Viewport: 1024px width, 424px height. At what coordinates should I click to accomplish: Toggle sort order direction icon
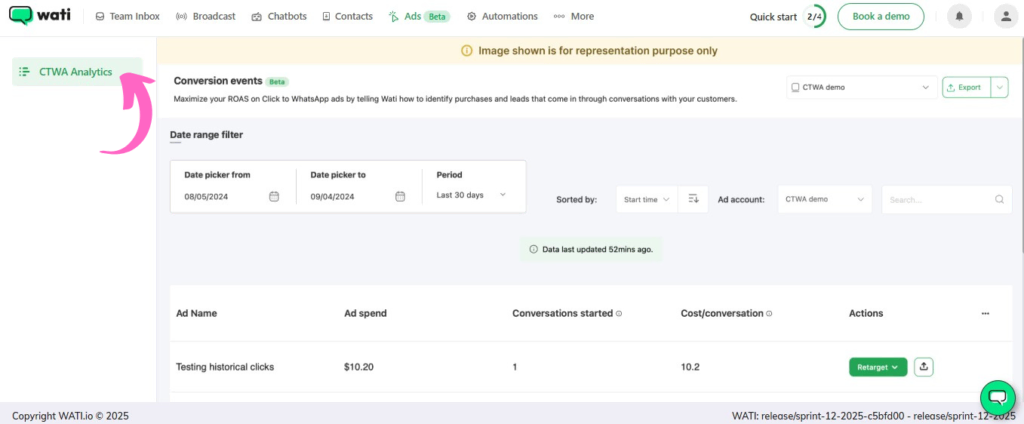click(x=694, y=200)
